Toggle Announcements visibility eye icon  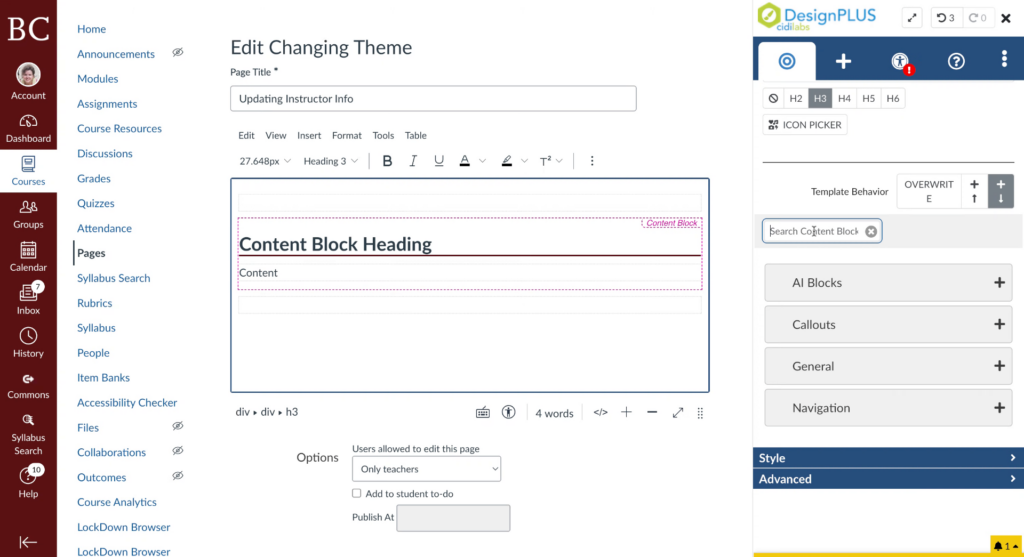click(x=178, y=53)
